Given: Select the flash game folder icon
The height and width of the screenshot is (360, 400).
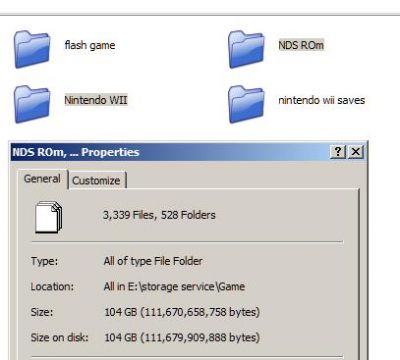Looking at the screenshot, I should 32,49.
